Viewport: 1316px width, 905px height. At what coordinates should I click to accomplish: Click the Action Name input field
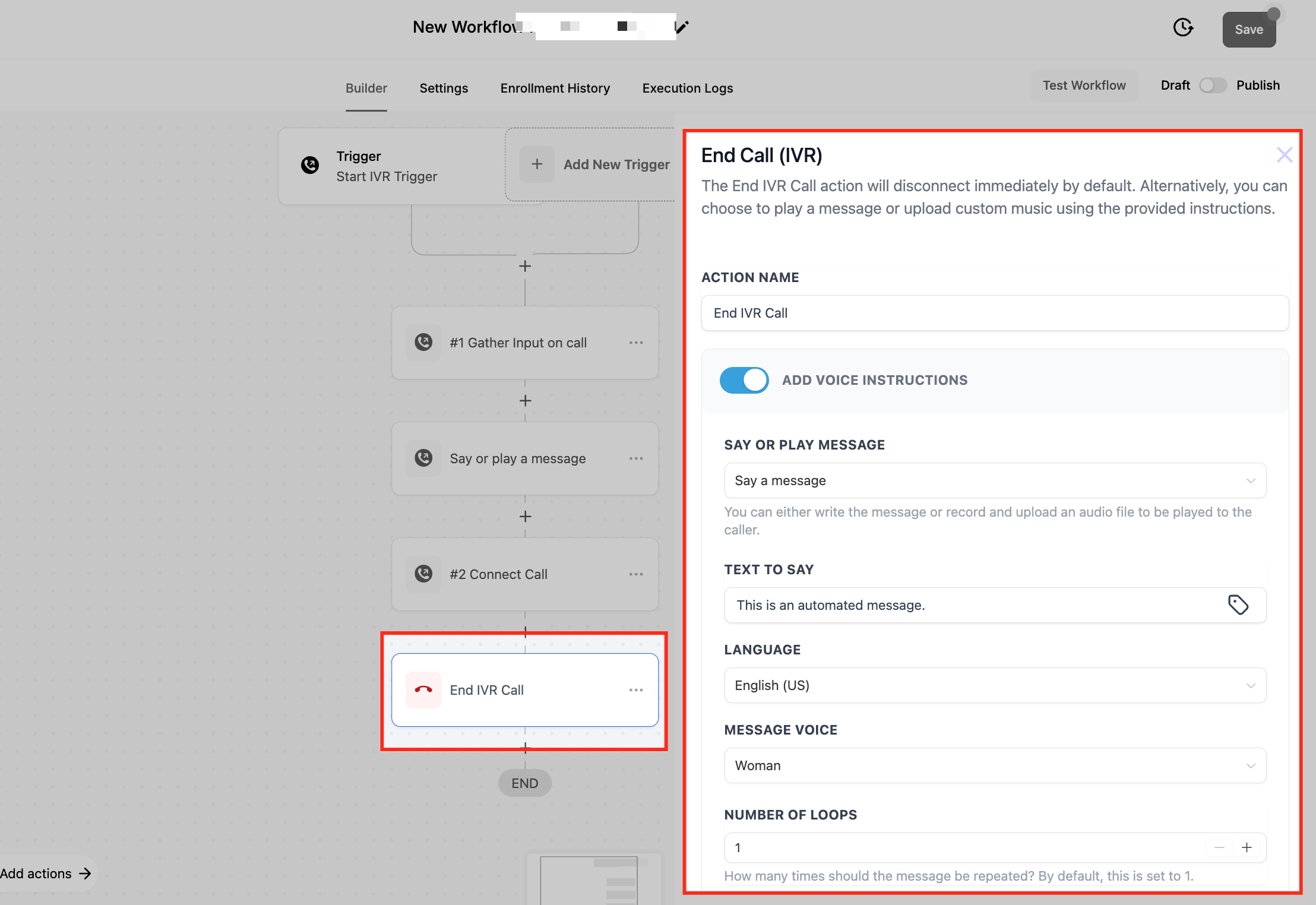tap(995, 313)
